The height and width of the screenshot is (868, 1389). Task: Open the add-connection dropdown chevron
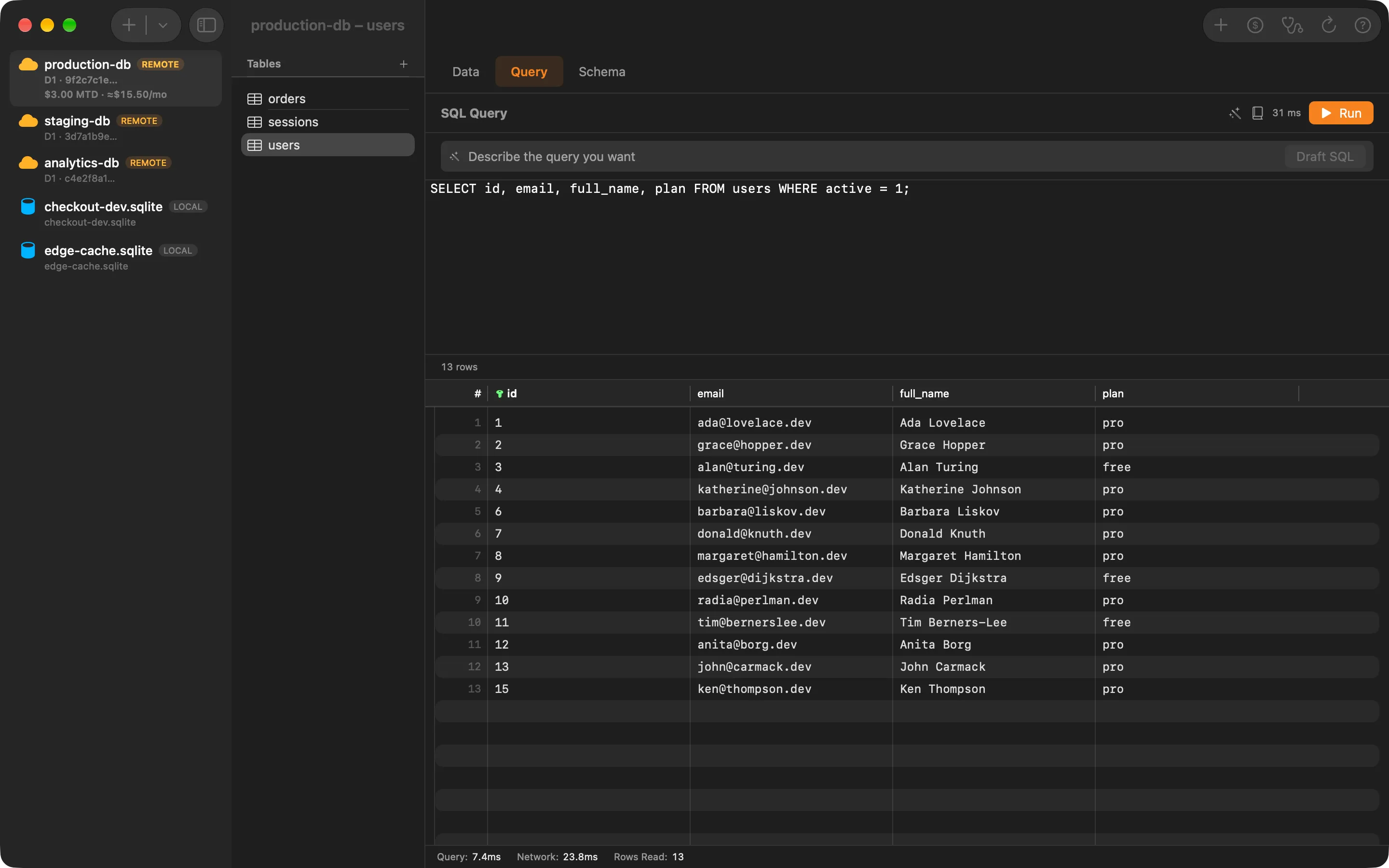163,25
